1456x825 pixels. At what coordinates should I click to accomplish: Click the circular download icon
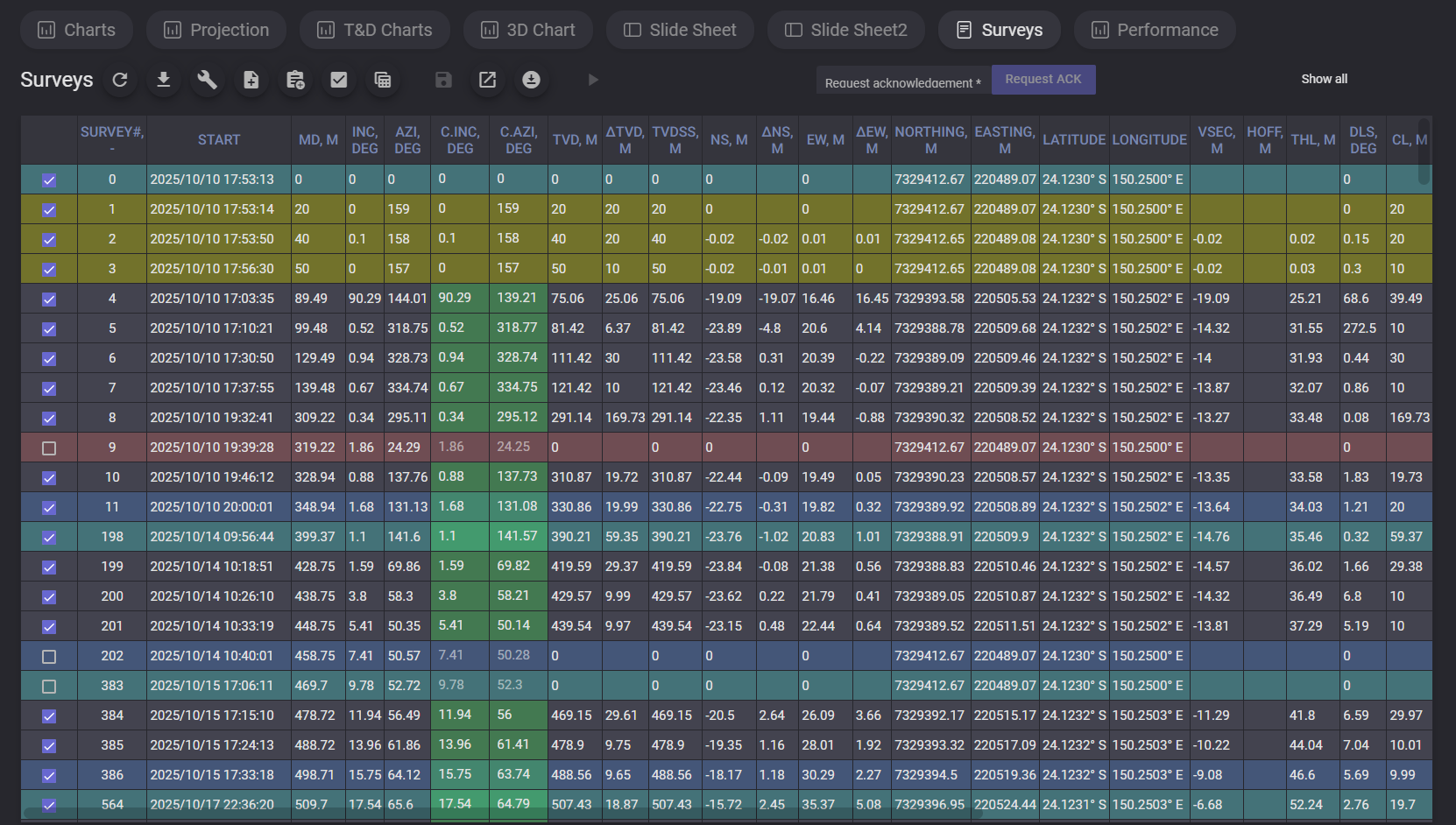(x=531, y=80)
